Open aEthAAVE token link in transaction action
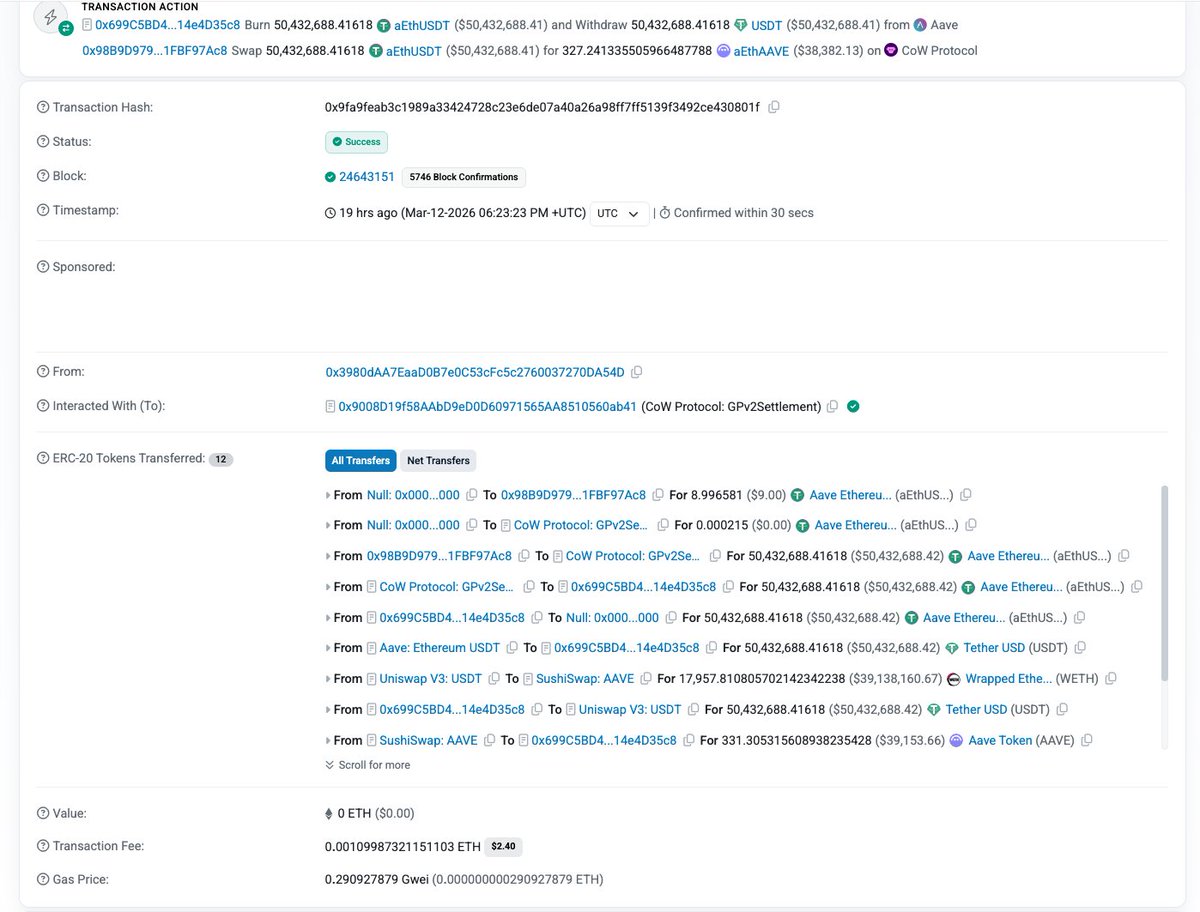The height and width of the screenshot is (912, 1200). tap(761, 50)
